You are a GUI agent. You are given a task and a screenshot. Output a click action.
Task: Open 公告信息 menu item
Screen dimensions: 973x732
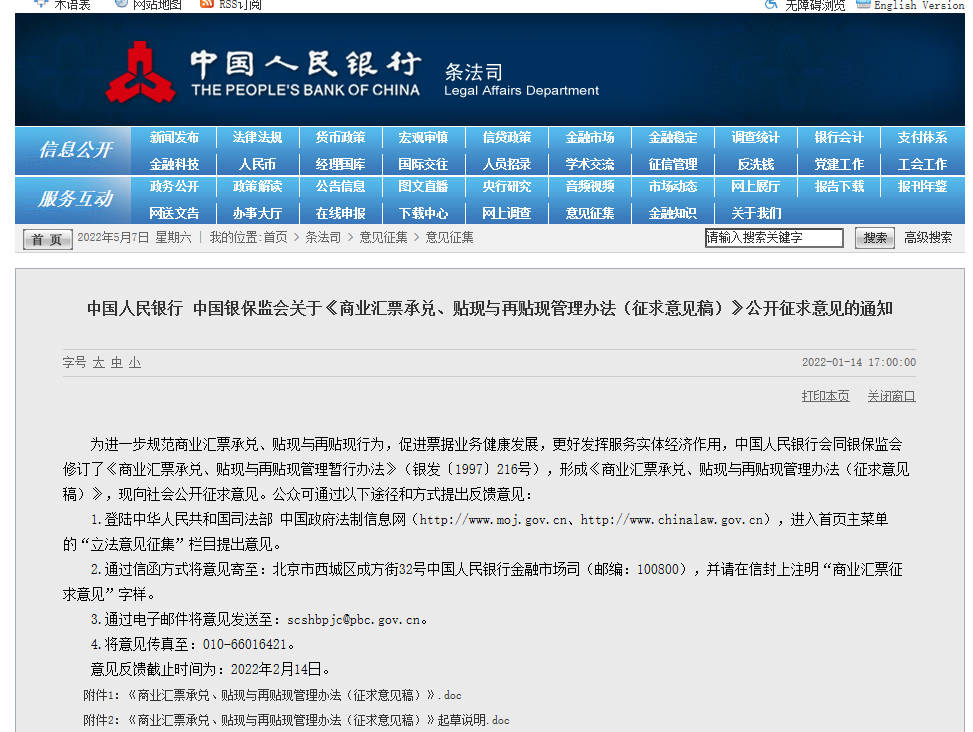[x=340, y=186]
